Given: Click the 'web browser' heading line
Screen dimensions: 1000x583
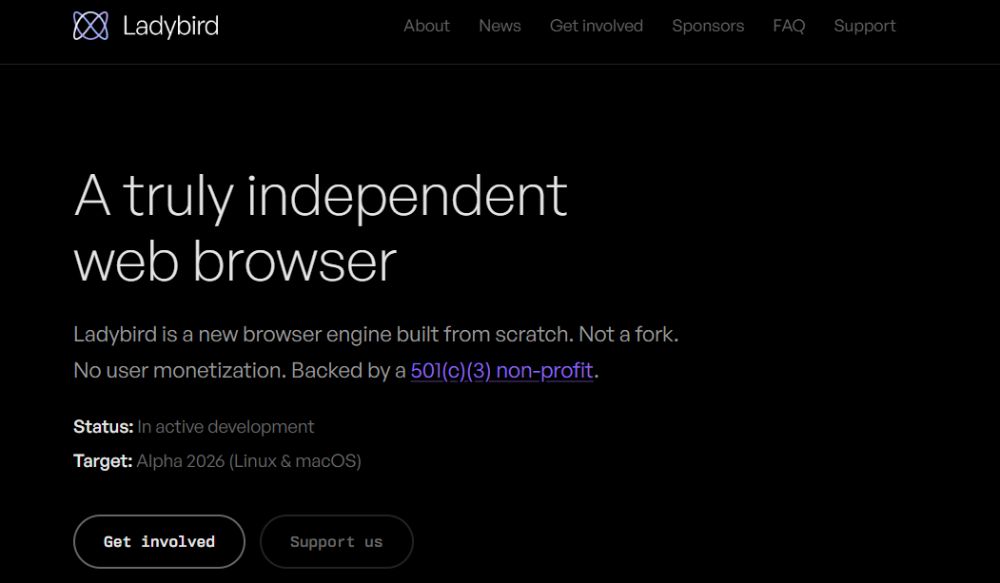Looking at the screenshot, I should pos(235,260).
